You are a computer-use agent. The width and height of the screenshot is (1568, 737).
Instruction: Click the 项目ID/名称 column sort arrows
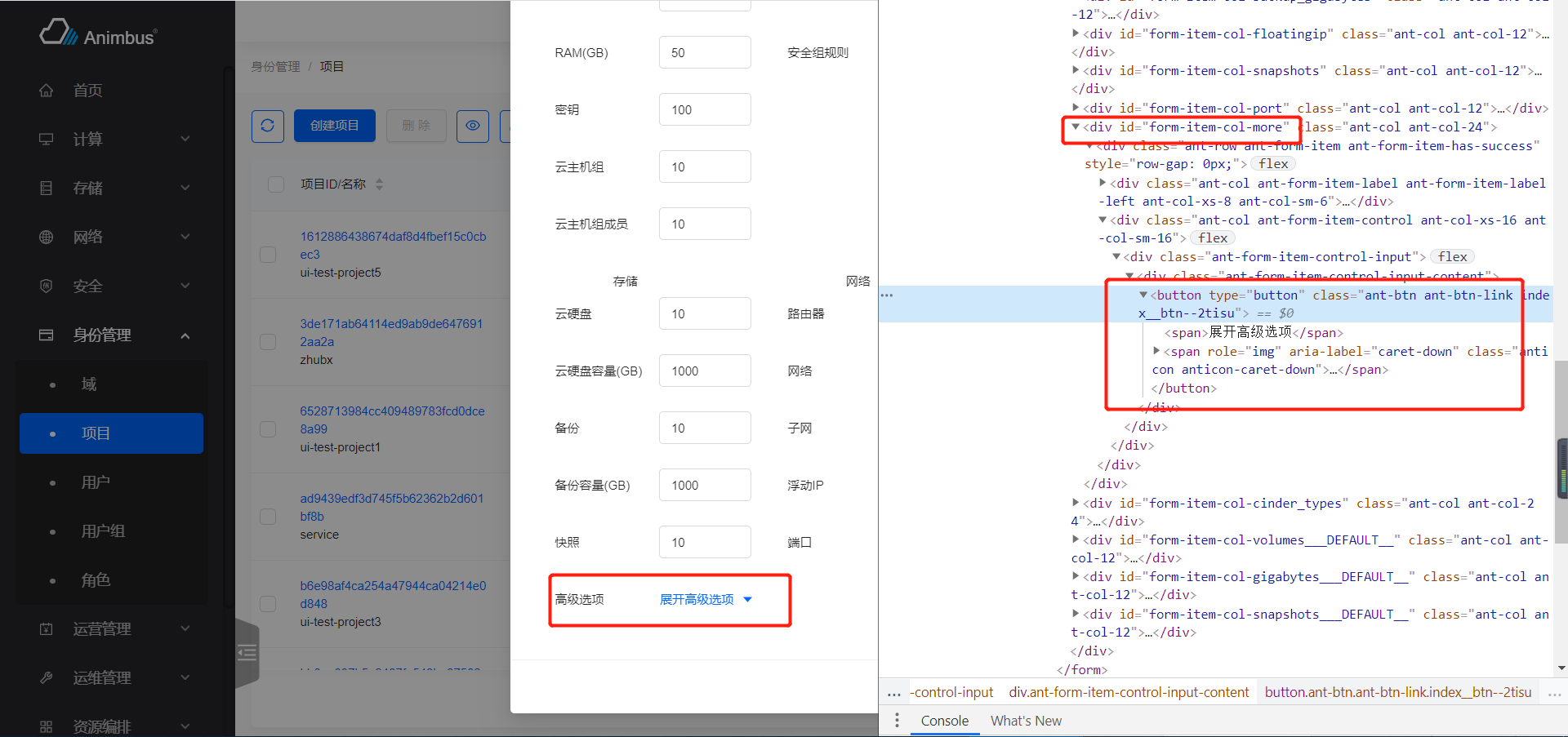(379, 184)
